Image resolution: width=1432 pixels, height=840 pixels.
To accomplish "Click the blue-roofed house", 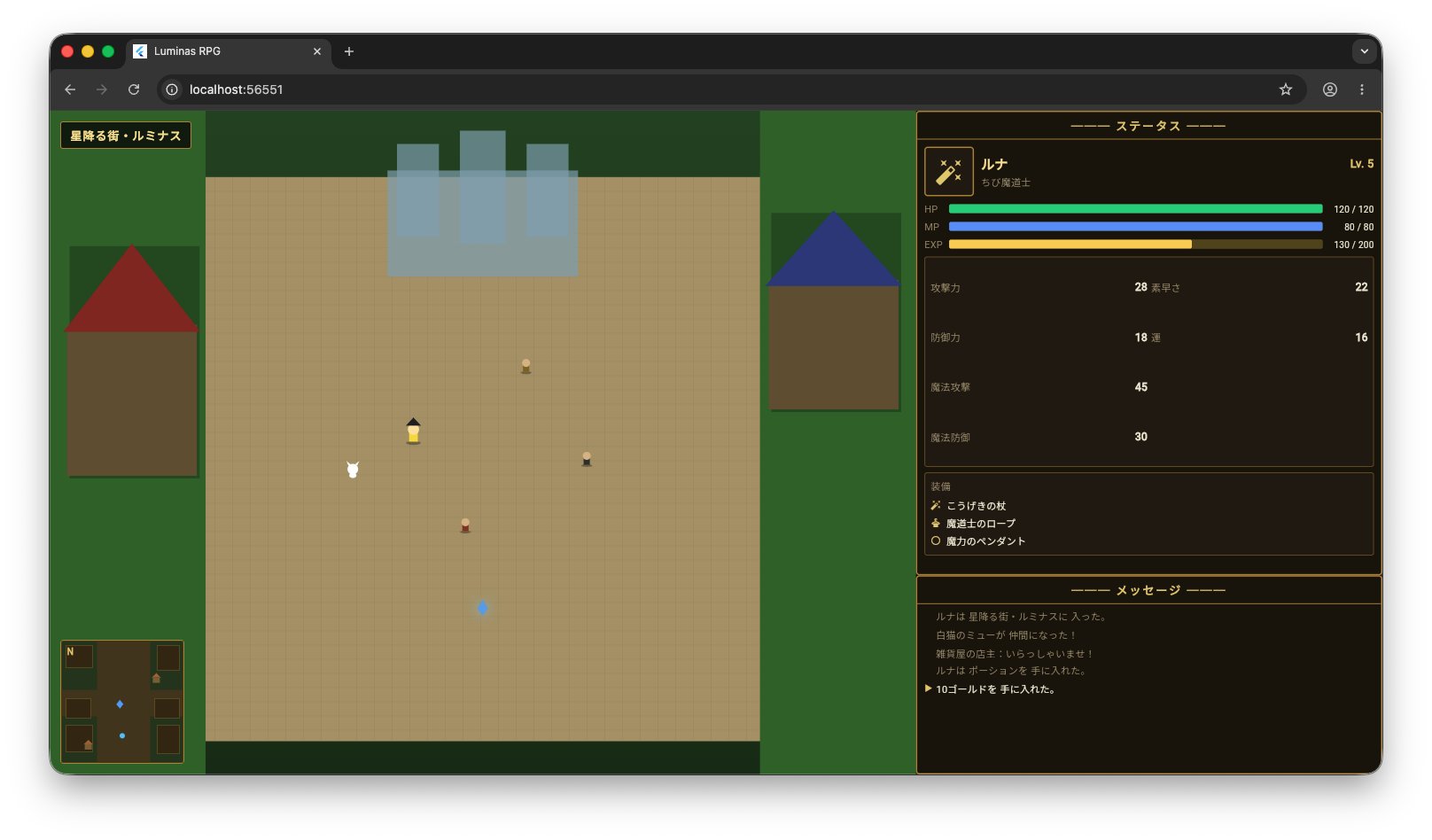I will tap(834, 311).
